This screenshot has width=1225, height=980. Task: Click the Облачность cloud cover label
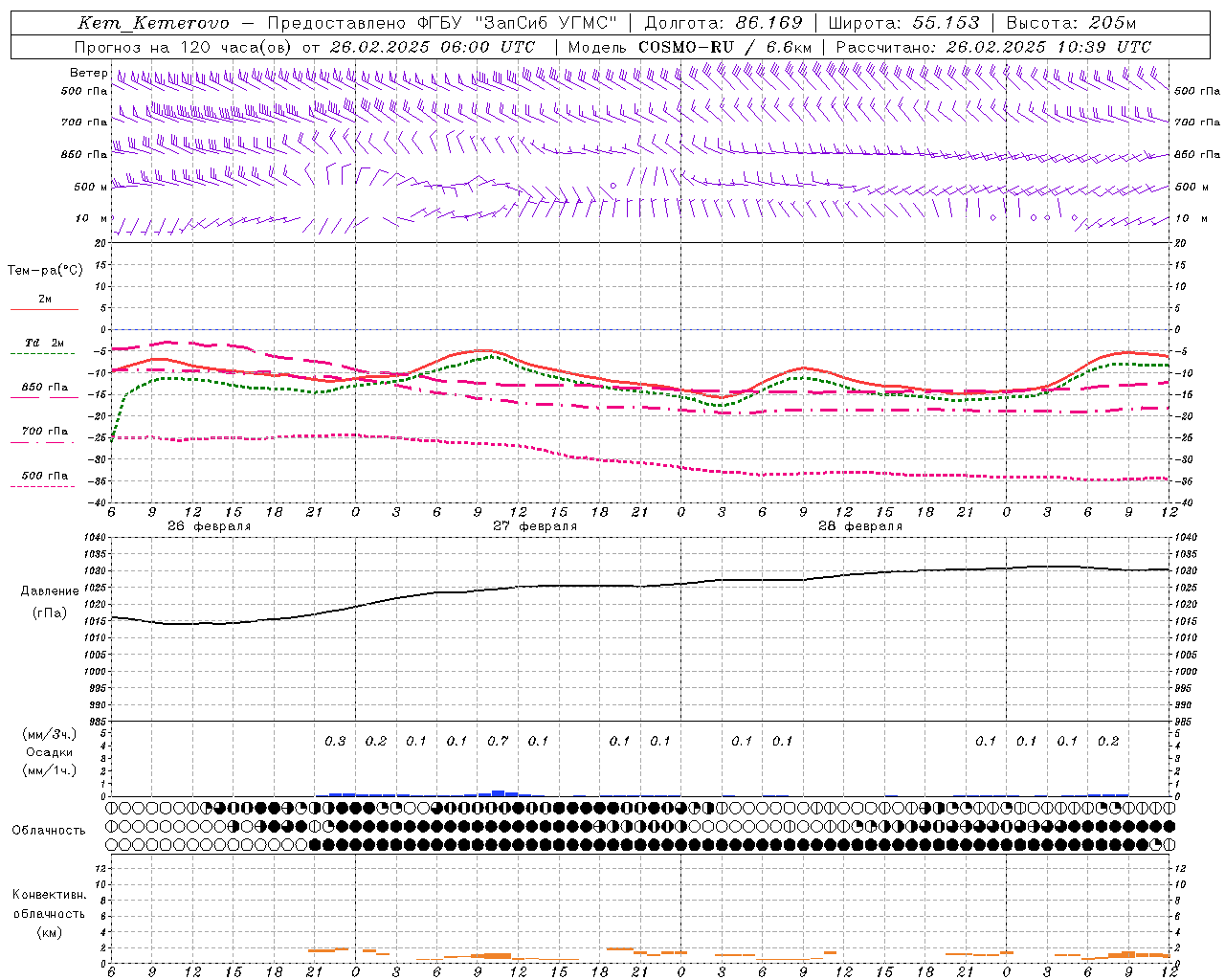point(49,831)
